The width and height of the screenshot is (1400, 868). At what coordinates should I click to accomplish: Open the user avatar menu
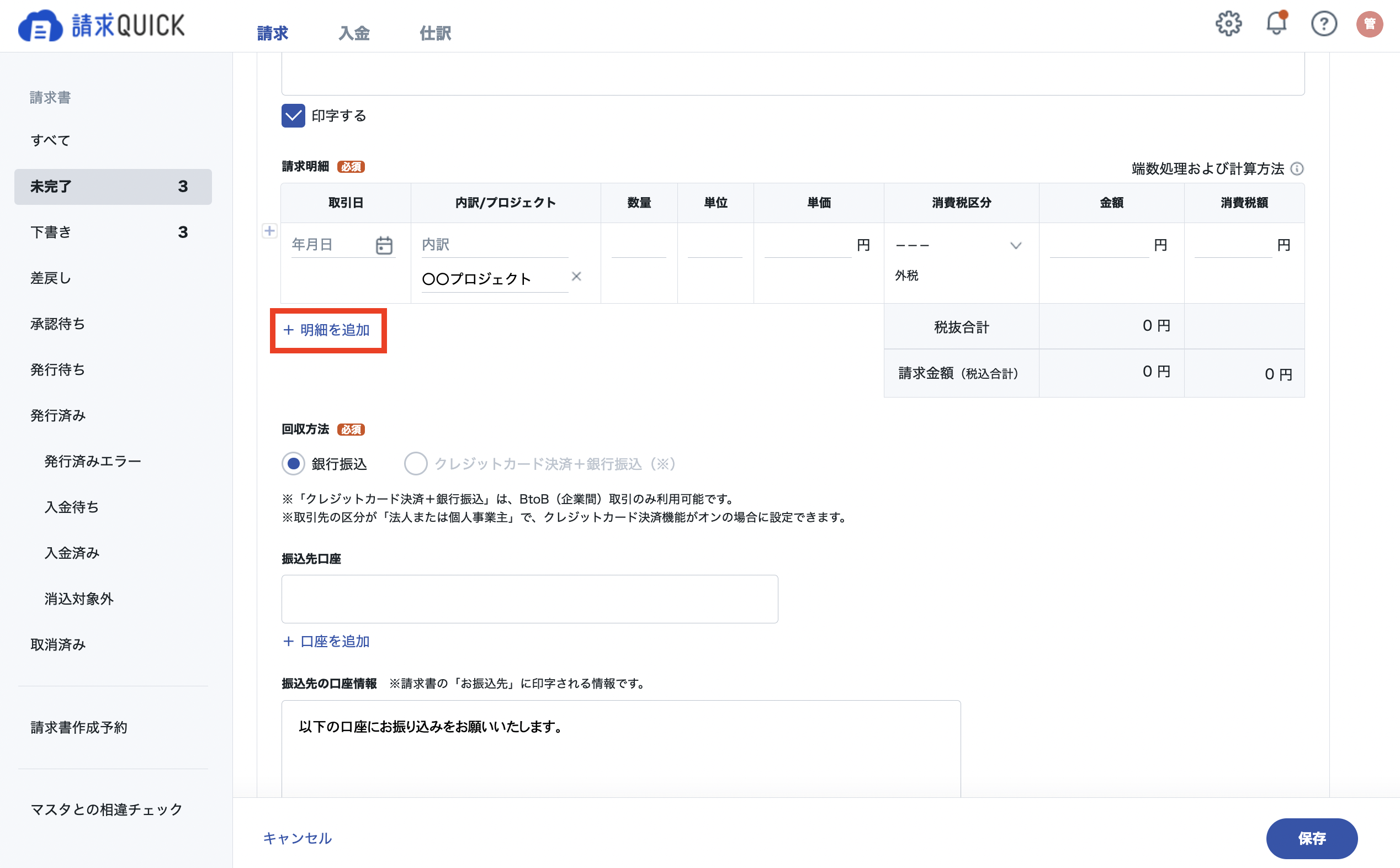(x=1370, y=24)
